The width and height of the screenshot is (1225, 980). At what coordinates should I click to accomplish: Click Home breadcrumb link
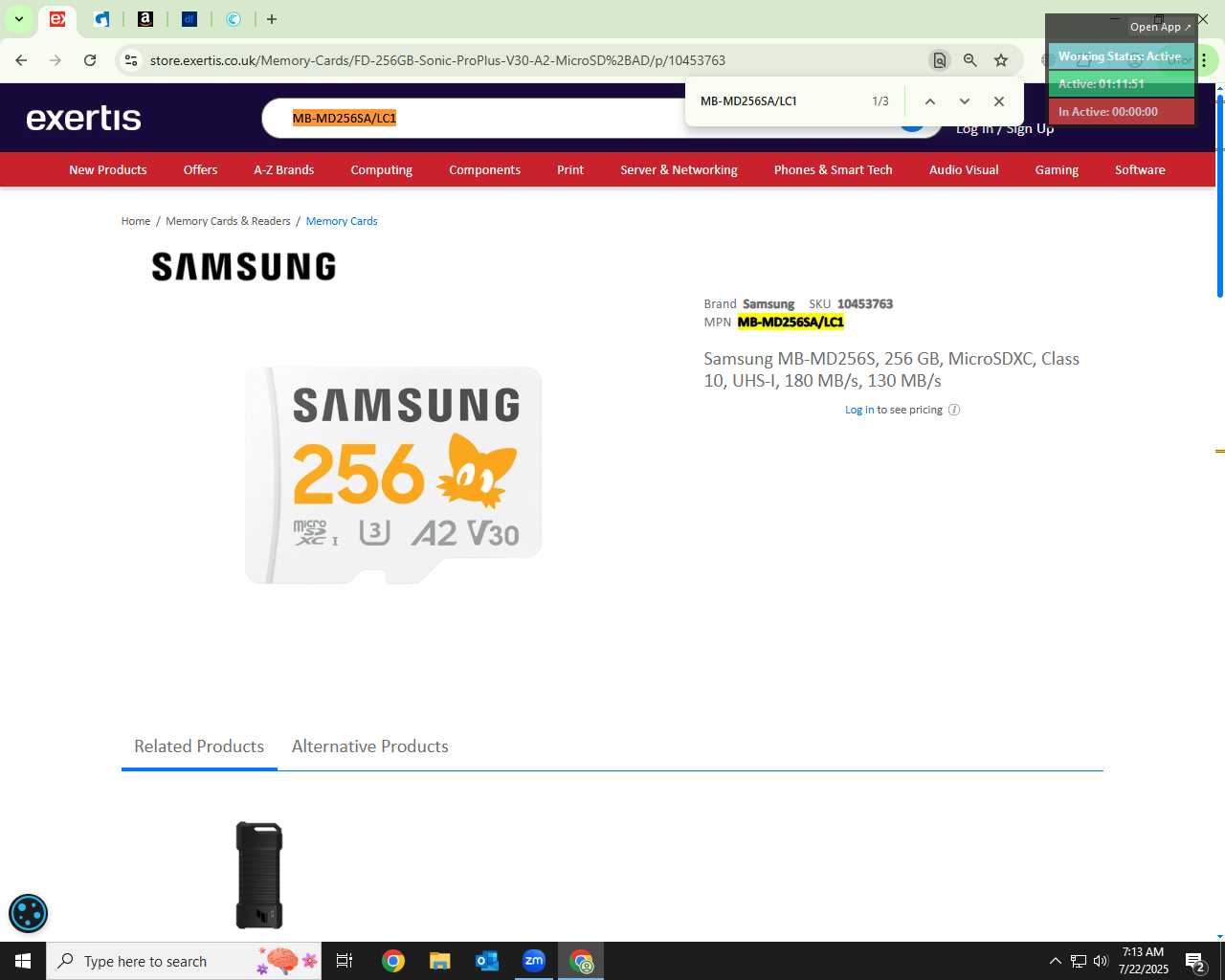136,221
